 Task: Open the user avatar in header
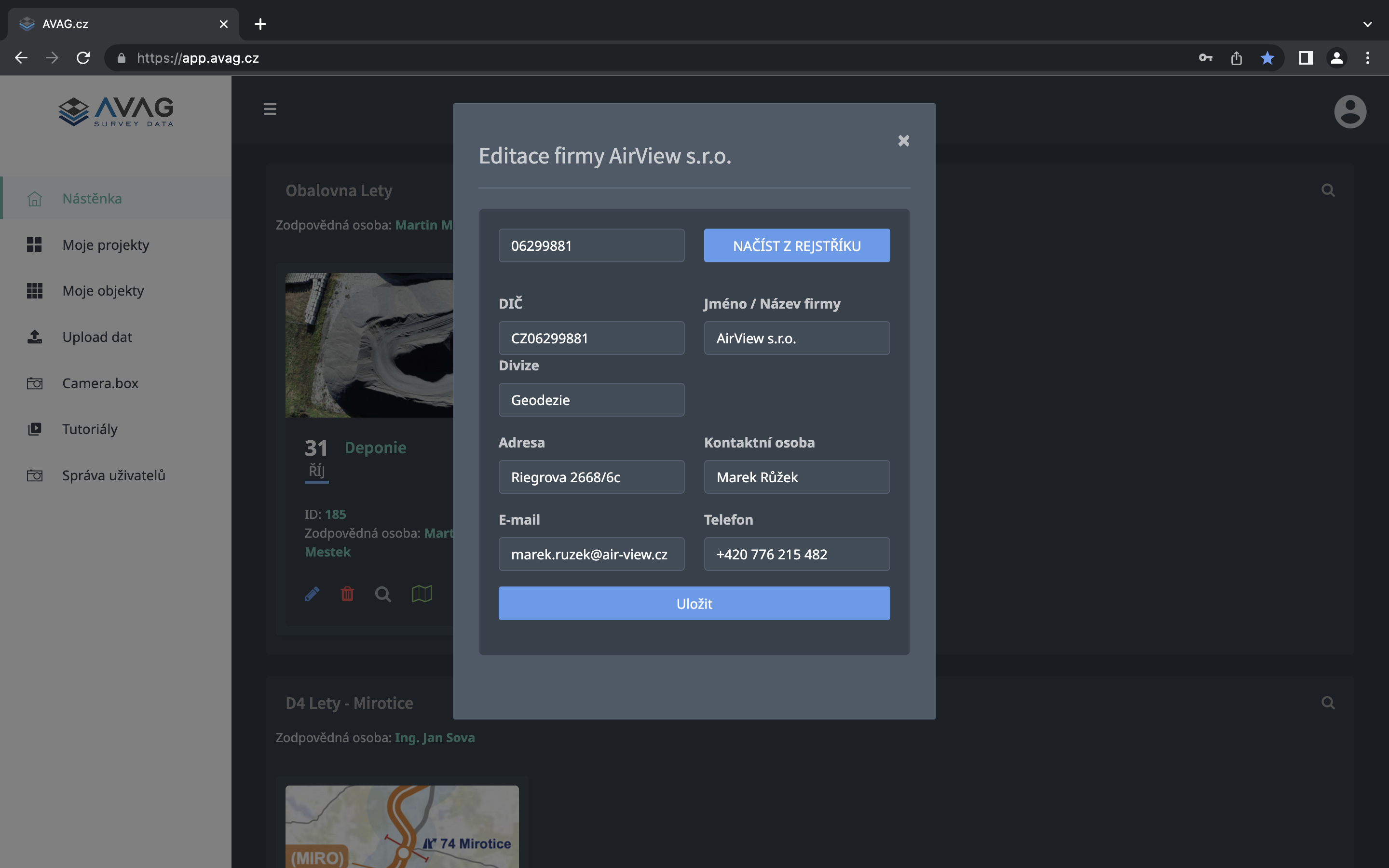(1349, 111)
